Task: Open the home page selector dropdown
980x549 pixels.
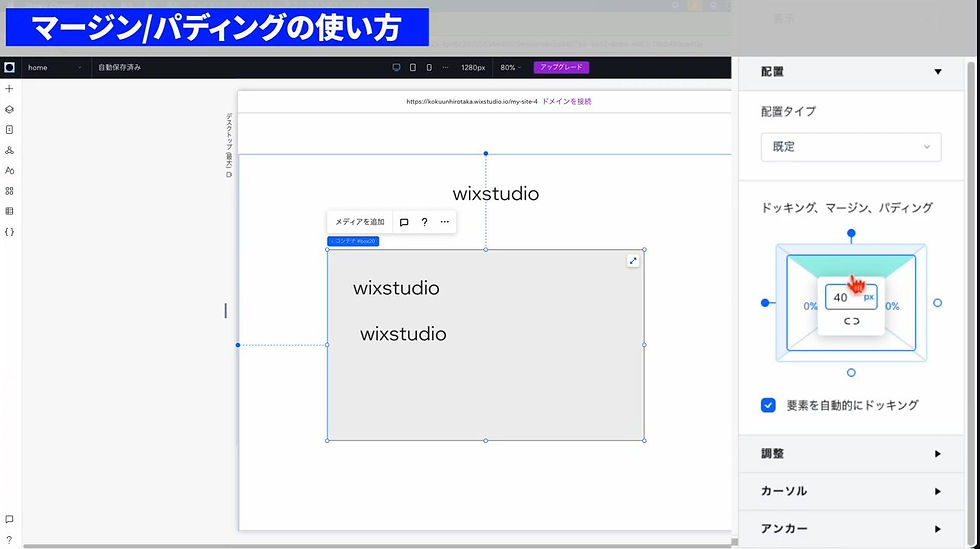Action: (54, 68)
